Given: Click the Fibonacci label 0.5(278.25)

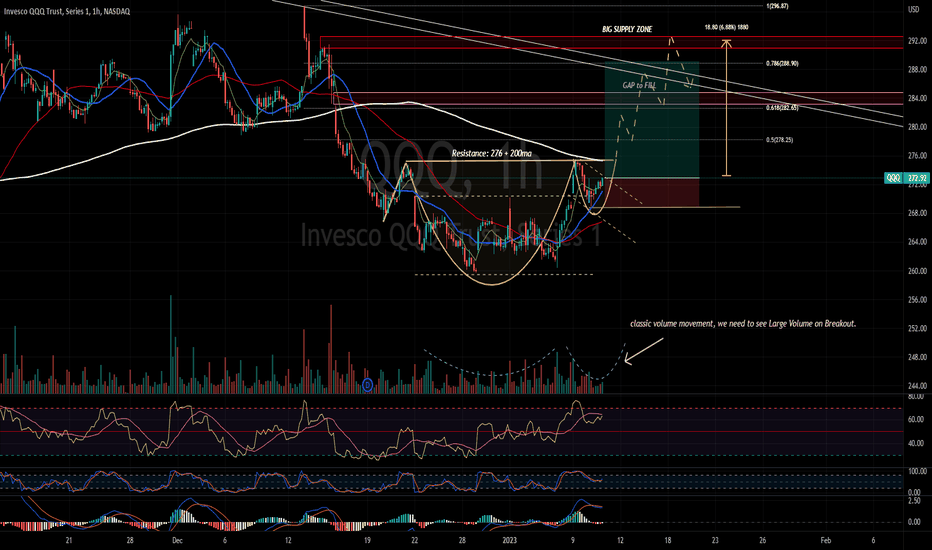Looking at the screenshot, I should coord(779,140).
